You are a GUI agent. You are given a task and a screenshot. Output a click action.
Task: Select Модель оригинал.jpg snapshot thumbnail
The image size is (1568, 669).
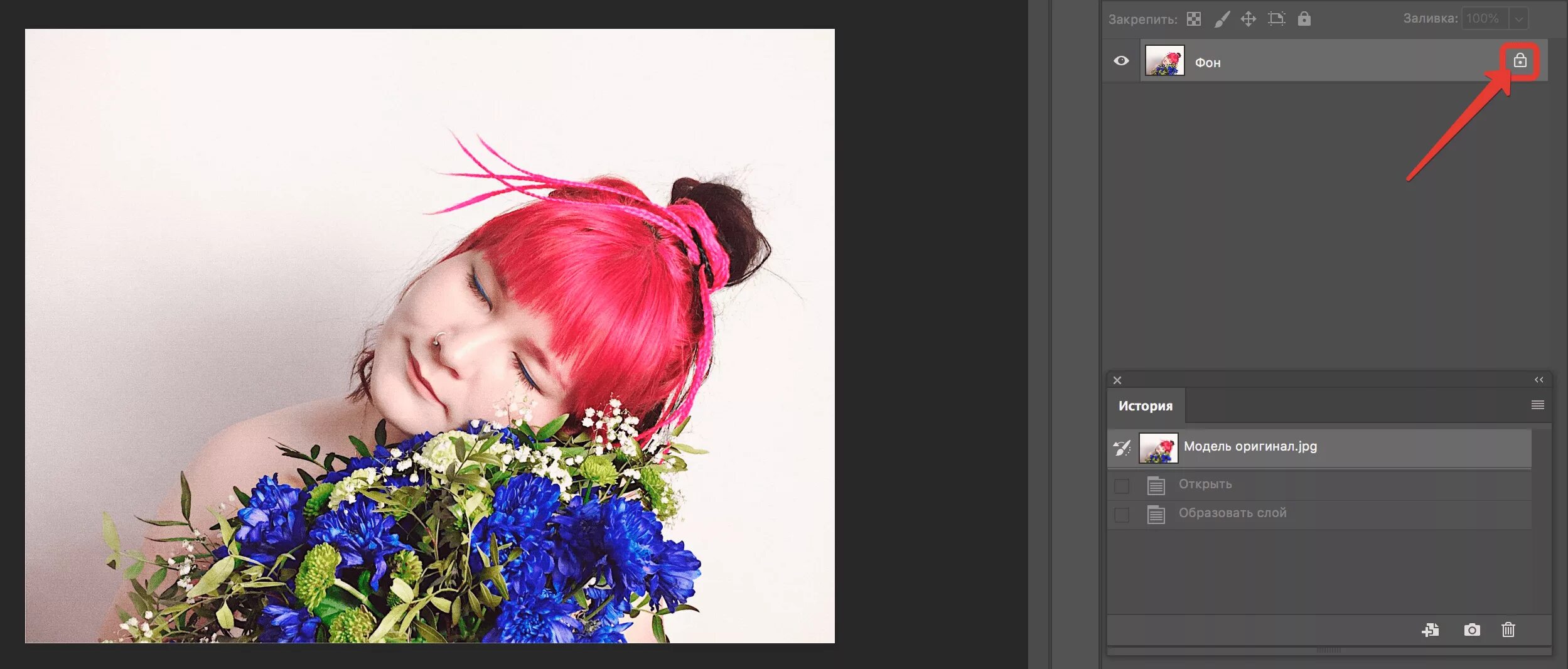click(x=1159, y=448)
